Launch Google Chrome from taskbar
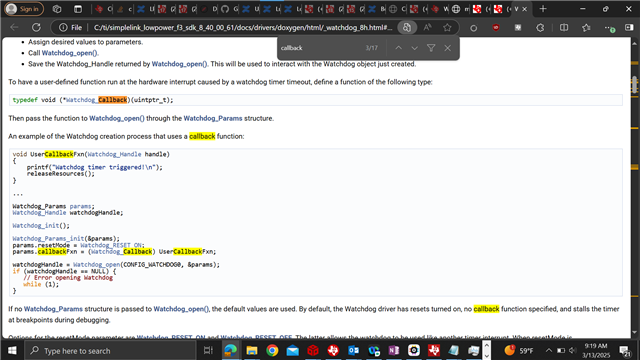 (x=272, y=350)
